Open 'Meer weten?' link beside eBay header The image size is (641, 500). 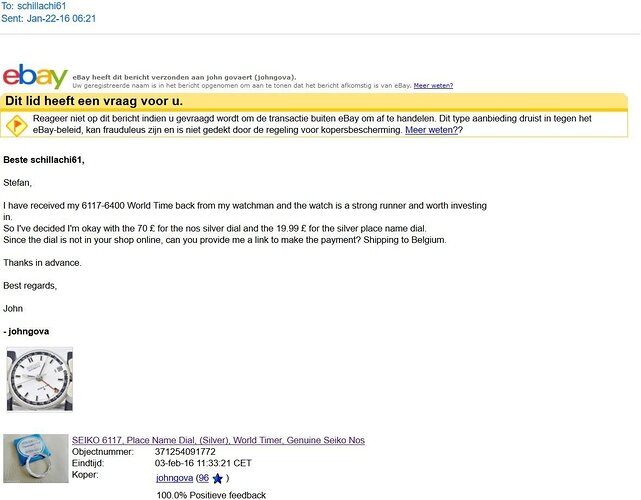(x=433, y=85)
